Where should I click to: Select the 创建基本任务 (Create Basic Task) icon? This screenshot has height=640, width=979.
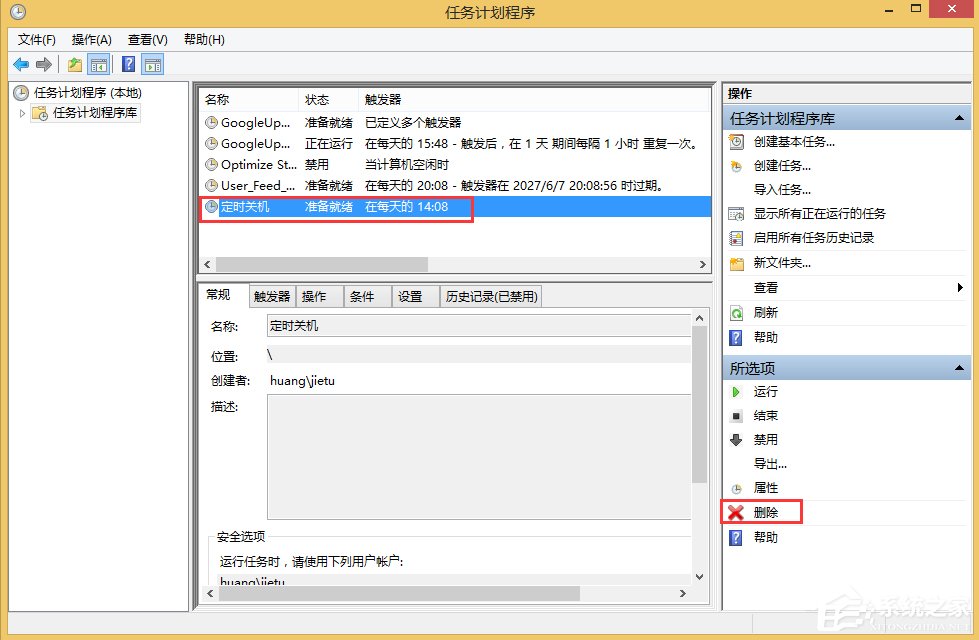tap(737, 141)
